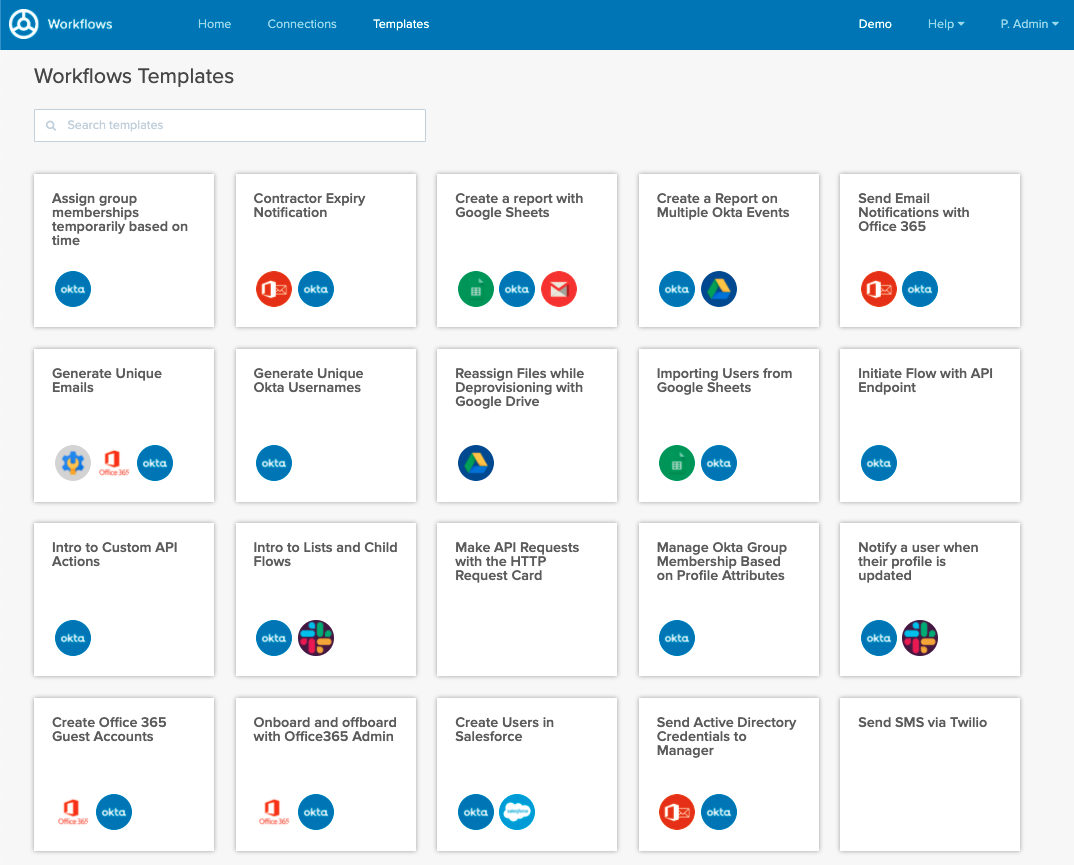
Task: Click Google Drive icon in Multiple Okta Events card
Action: [x=719, y=289]
